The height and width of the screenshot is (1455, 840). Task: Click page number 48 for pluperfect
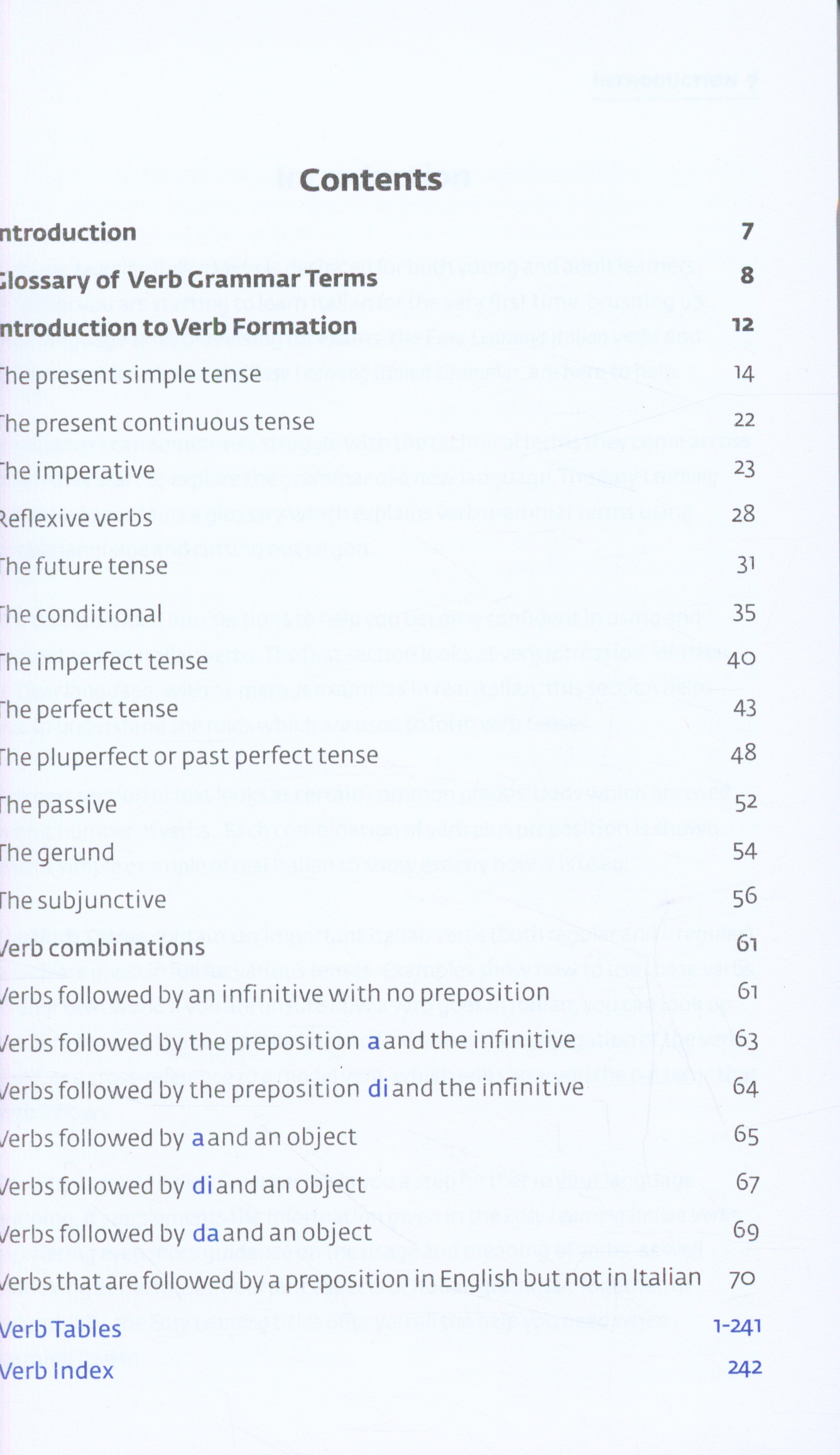tap(743, 754)
